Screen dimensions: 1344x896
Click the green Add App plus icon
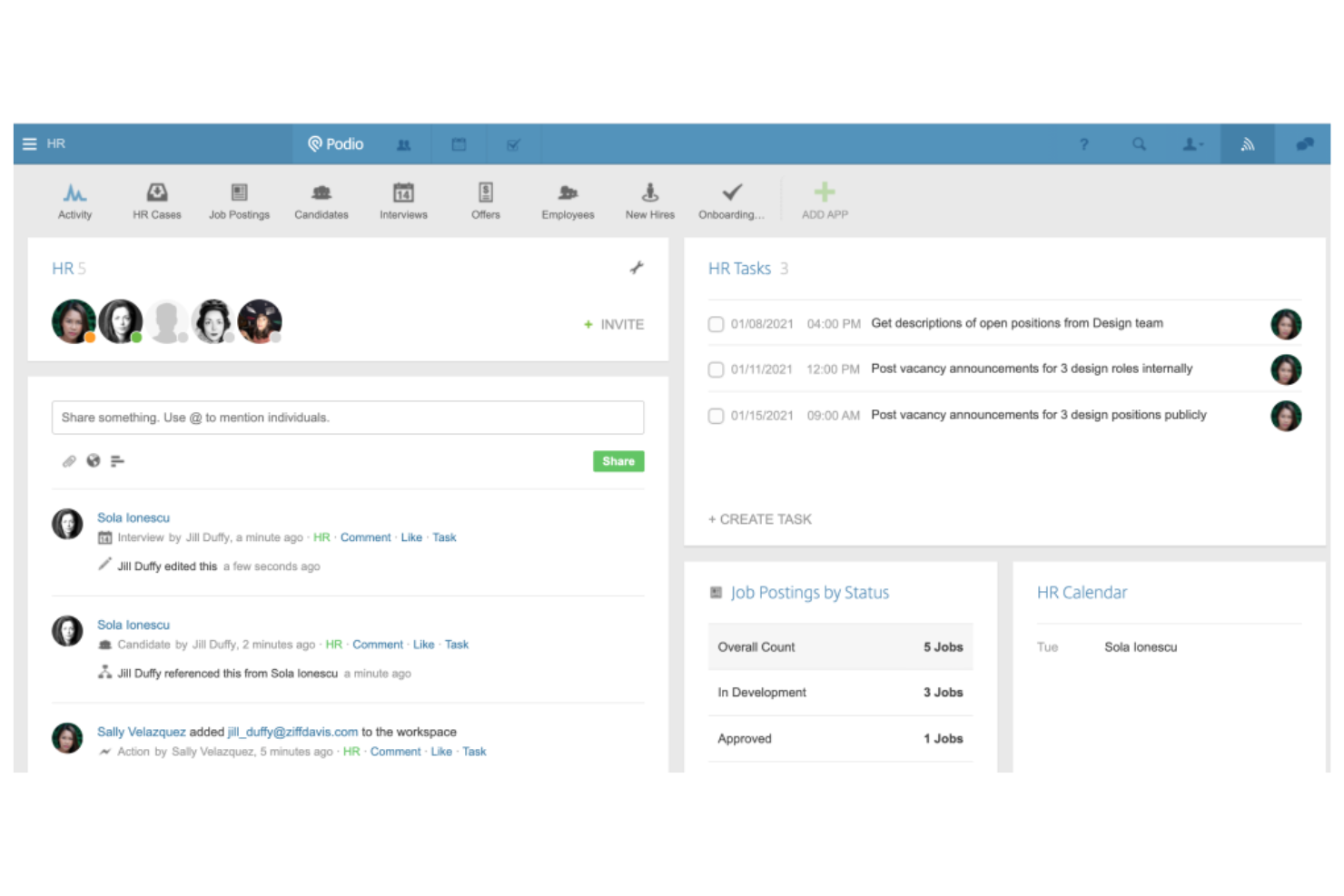coord(824,192)
